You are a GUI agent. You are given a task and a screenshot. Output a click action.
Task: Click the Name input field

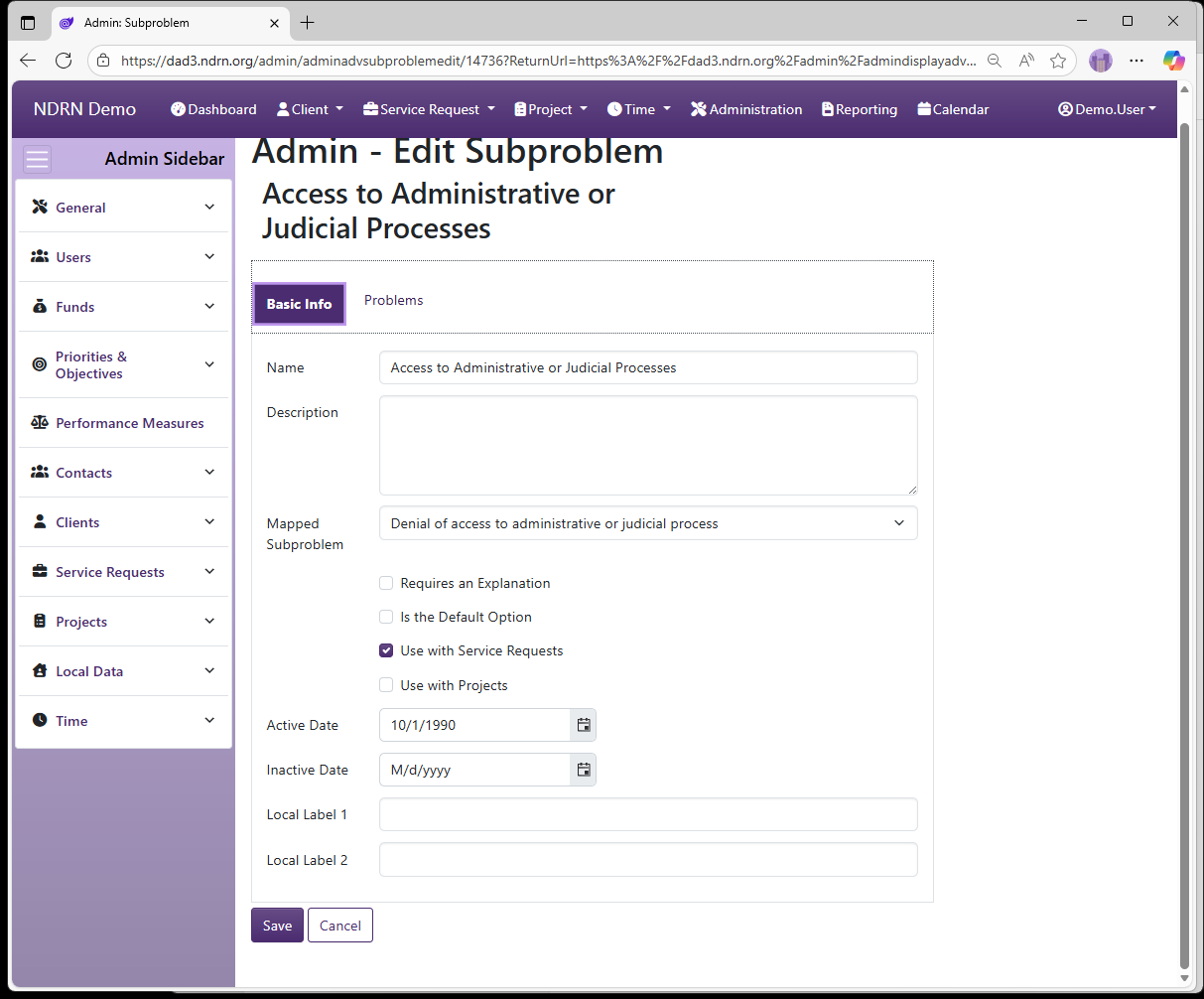(648, 367)
